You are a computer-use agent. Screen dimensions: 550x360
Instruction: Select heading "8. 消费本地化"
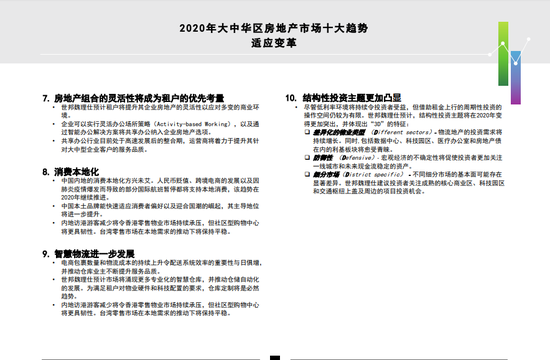pyautogui.click(x=70, y=172)
